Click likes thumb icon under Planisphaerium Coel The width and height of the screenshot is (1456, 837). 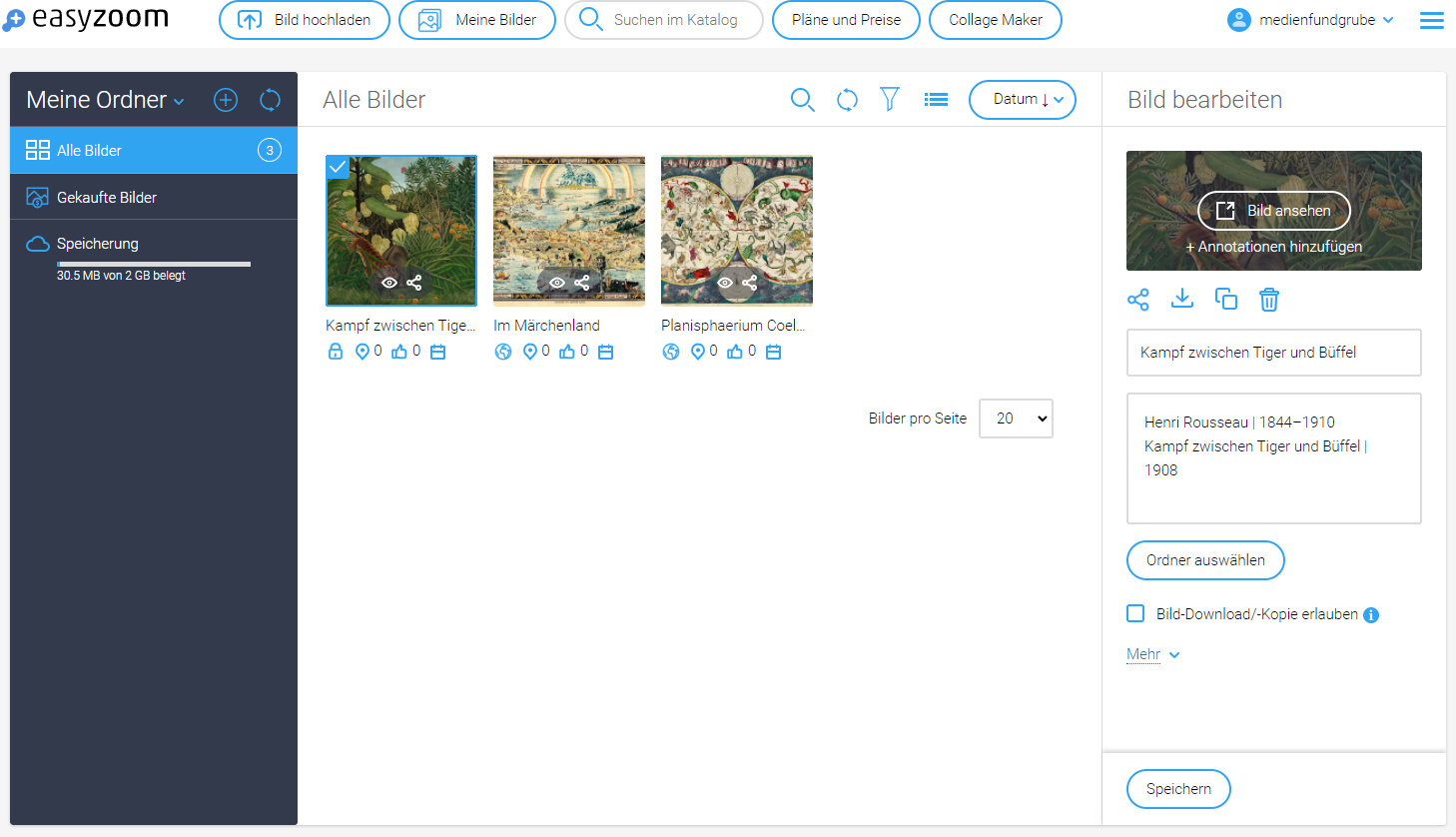click(x=735, y=352)
